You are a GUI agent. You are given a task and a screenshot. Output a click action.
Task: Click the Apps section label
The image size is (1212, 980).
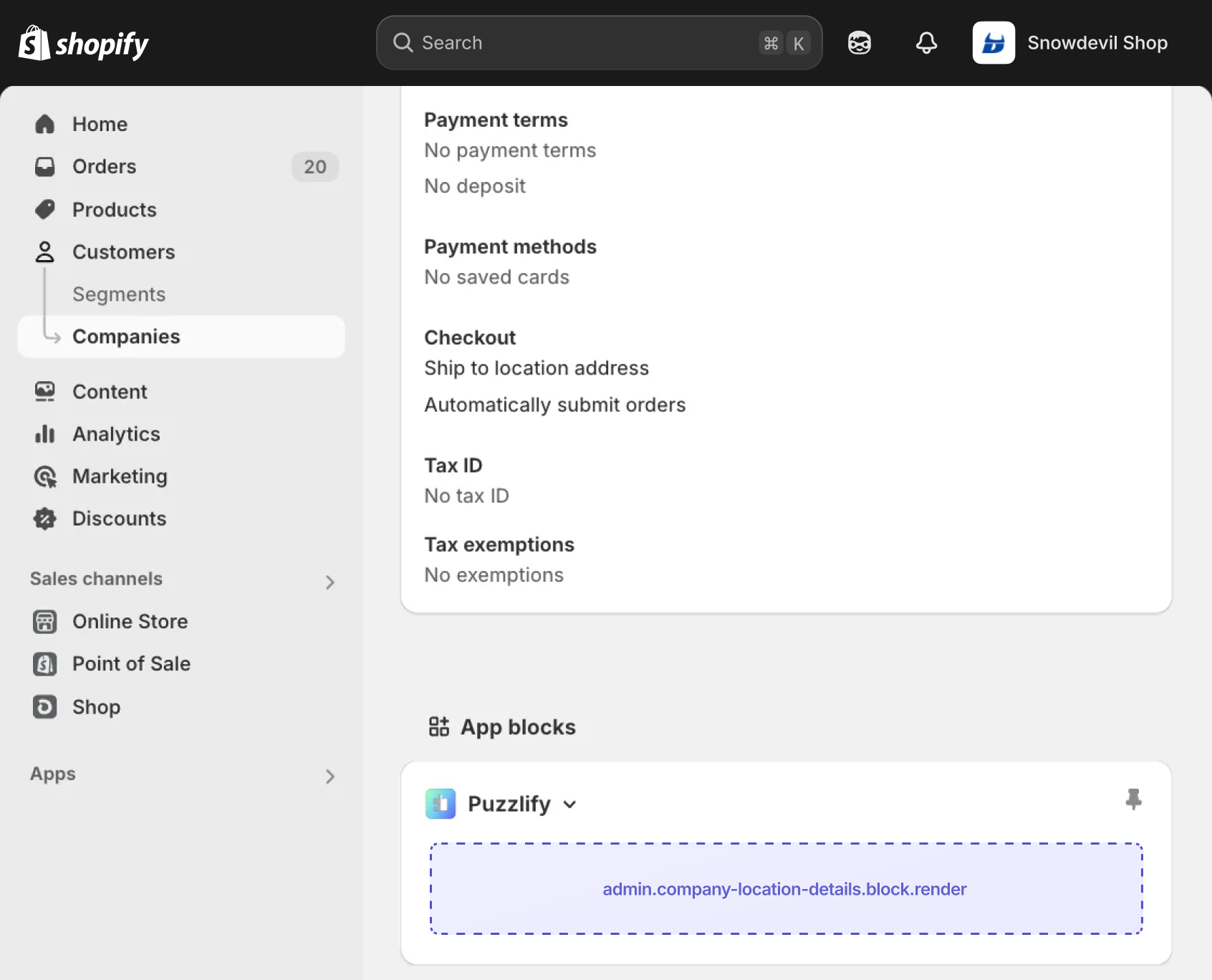pos(53,774)
